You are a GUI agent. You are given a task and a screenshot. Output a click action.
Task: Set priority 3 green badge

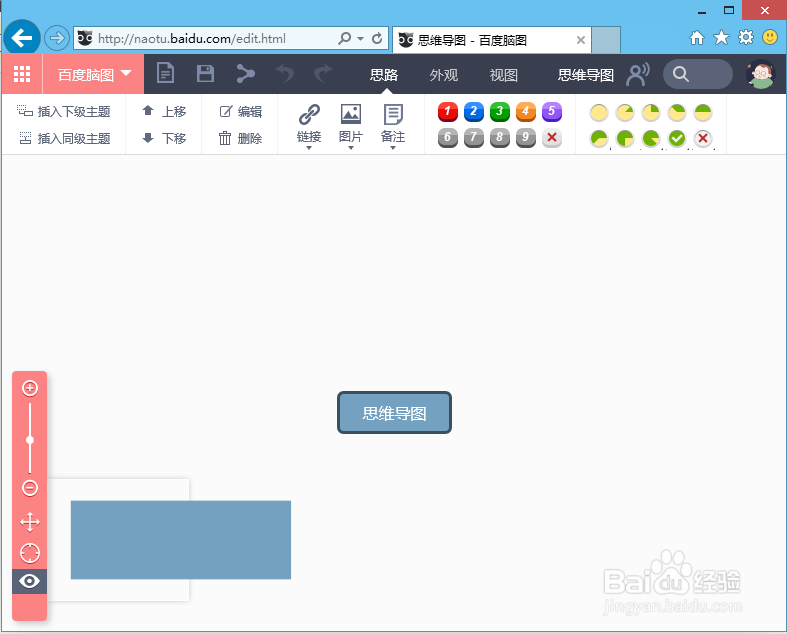pos(500,111)
